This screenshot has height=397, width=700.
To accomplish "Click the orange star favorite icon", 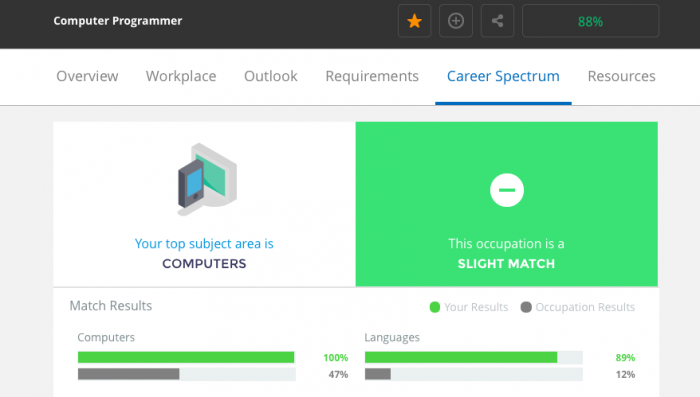I will click(414, 21).
